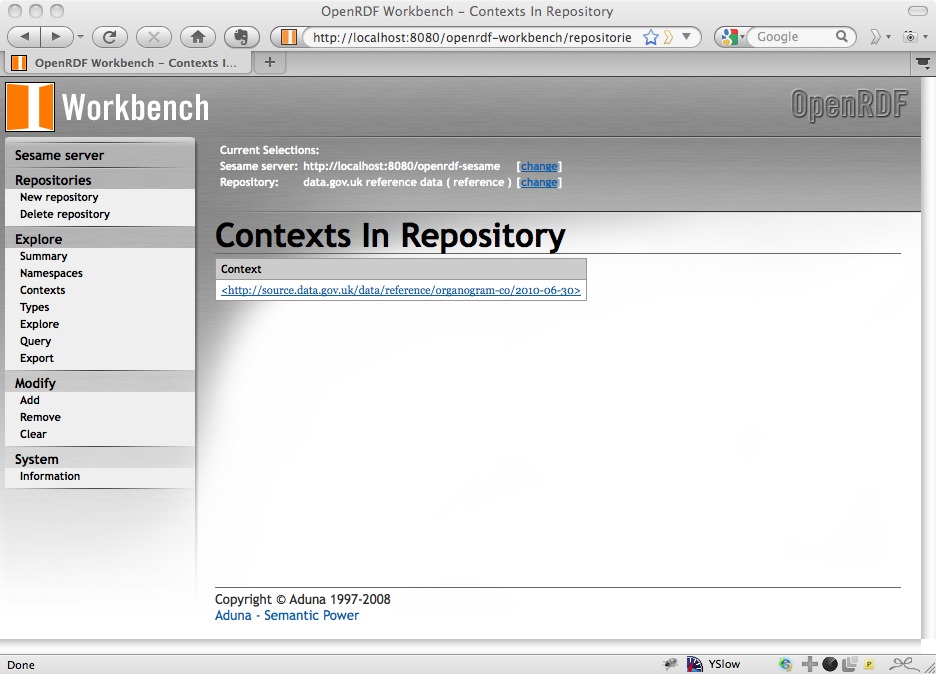Click the Firebug bug icon in status bar
This screenshot has width=936, height=674.
click(x=671, y=664)
